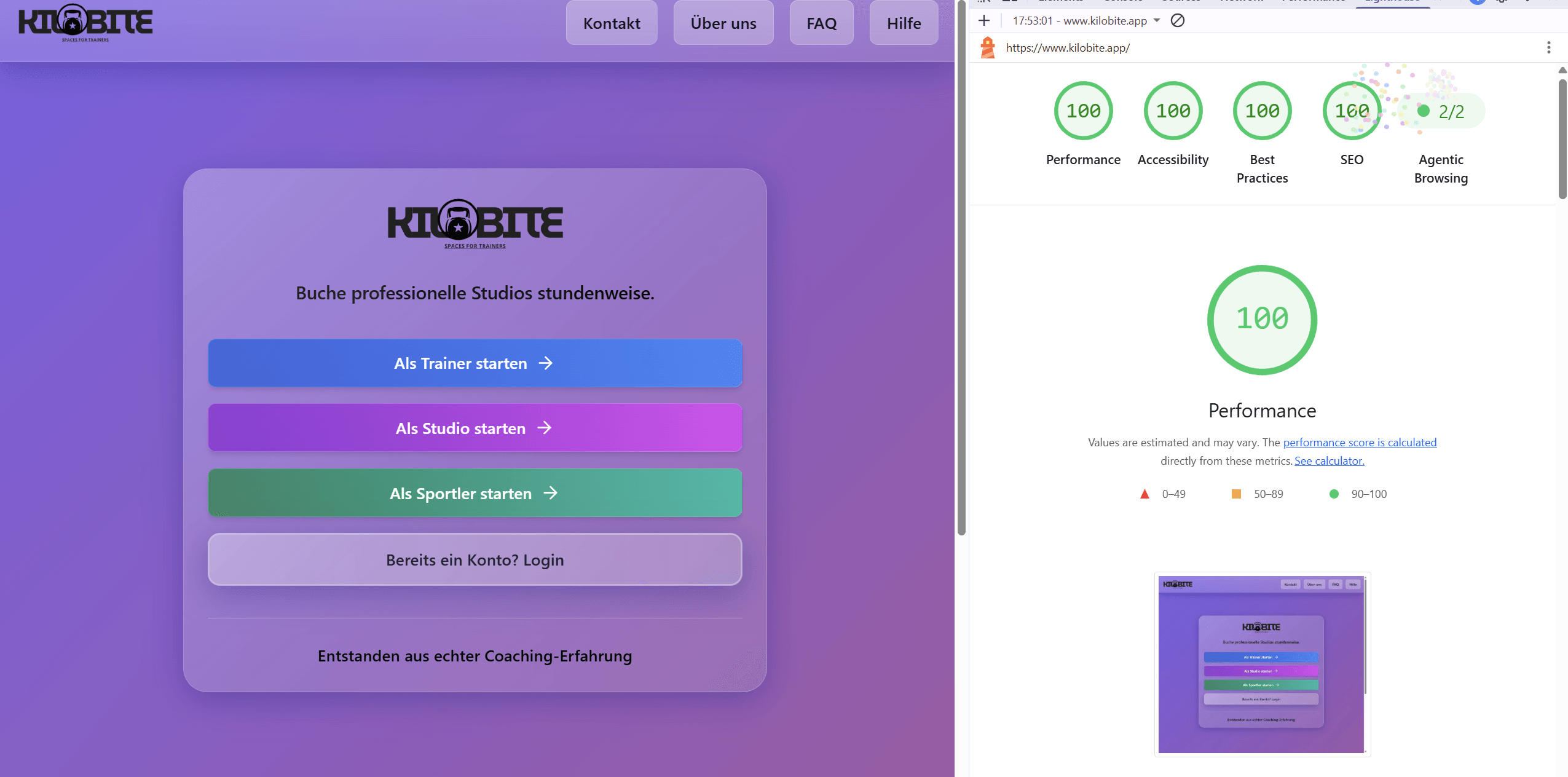Click the large Kilobite logo inside the card

[x=475, y=224]
